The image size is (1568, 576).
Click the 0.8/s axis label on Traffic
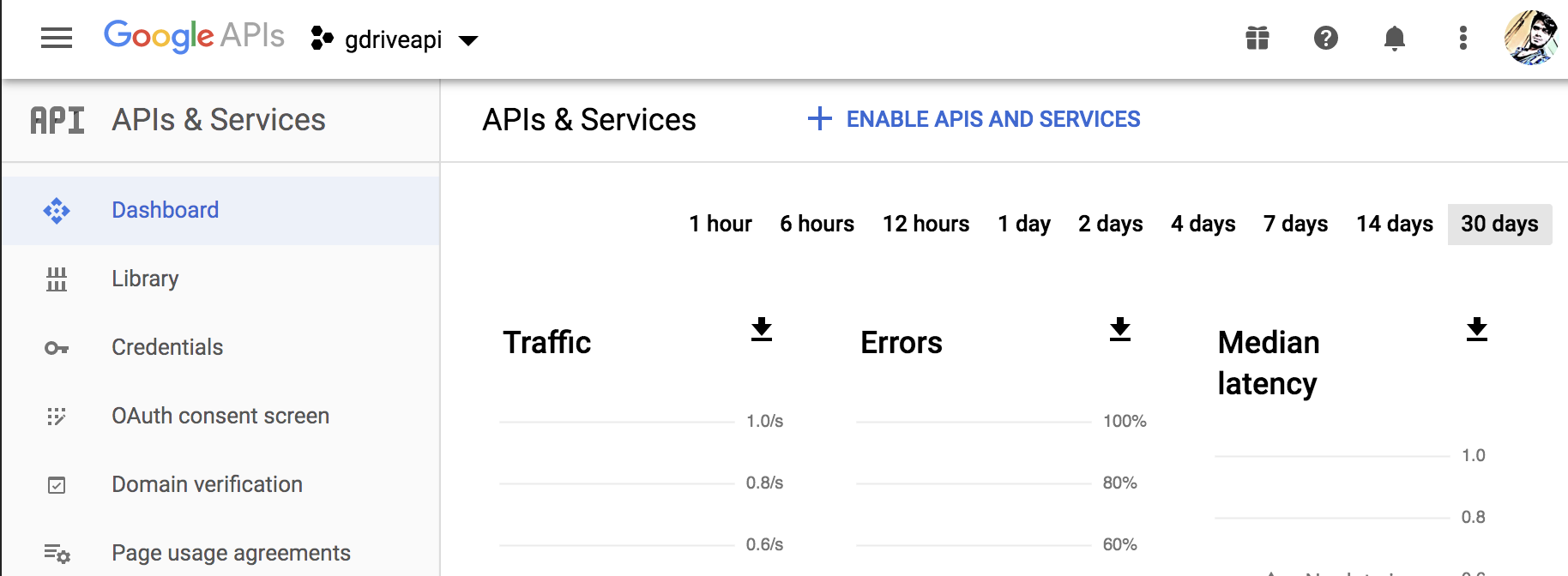click(765, 483)
